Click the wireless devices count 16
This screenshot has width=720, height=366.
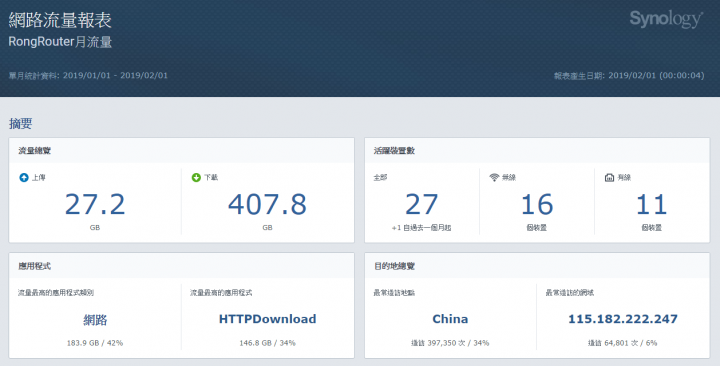click(537, 204)
